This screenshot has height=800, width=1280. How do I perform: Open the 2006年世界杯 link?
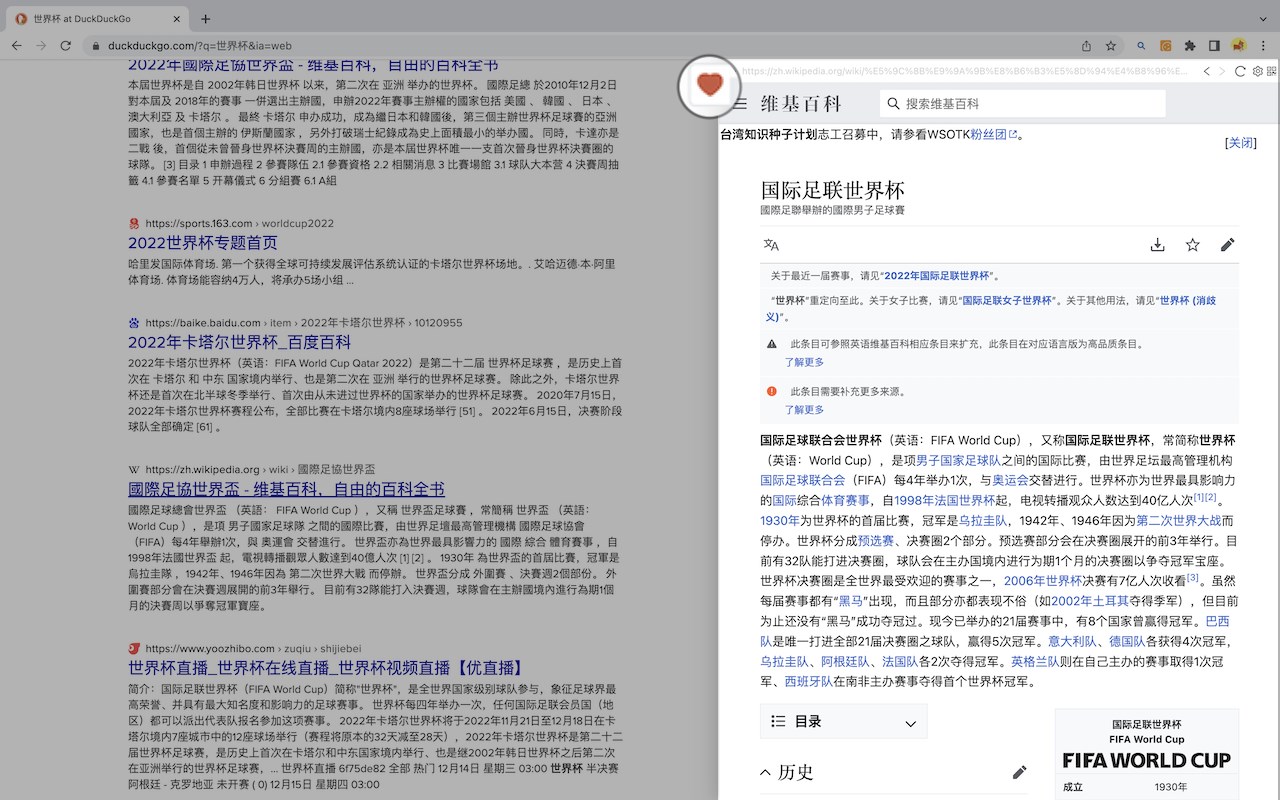pos(1043,580)
